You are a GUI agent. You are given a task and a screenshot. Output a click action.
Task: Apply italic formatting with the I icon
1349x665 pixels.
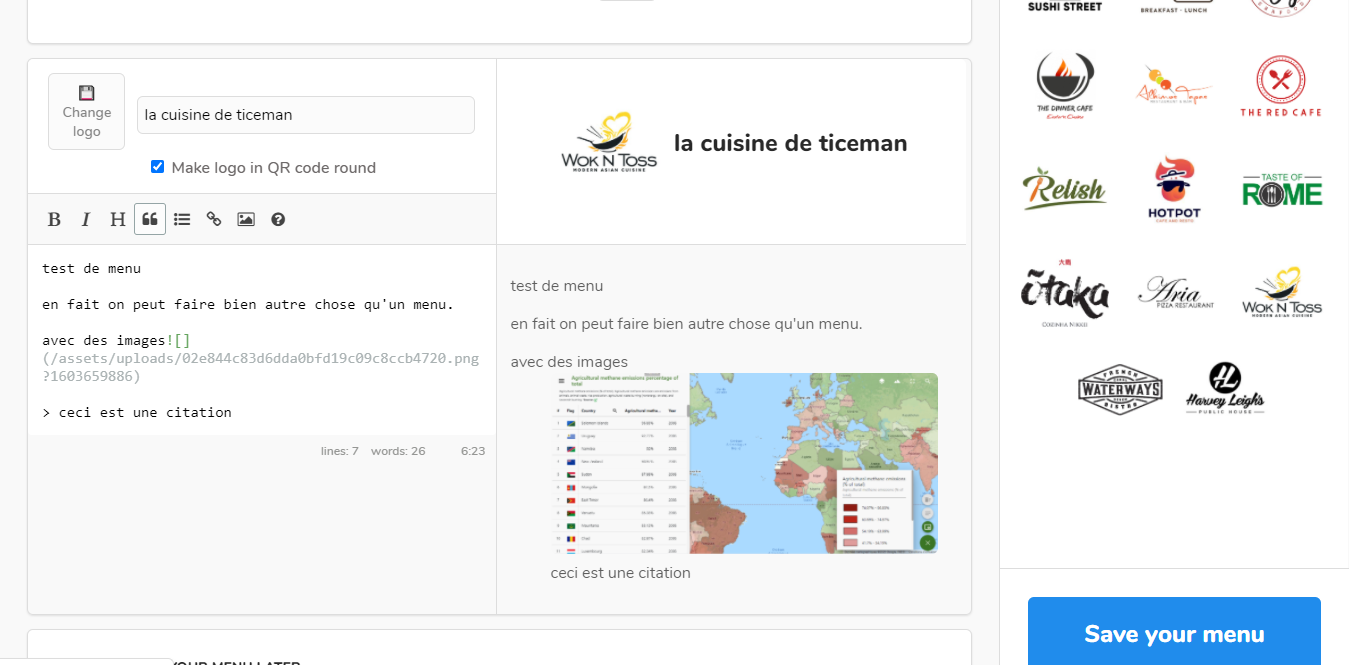click(x=86, y=219)
